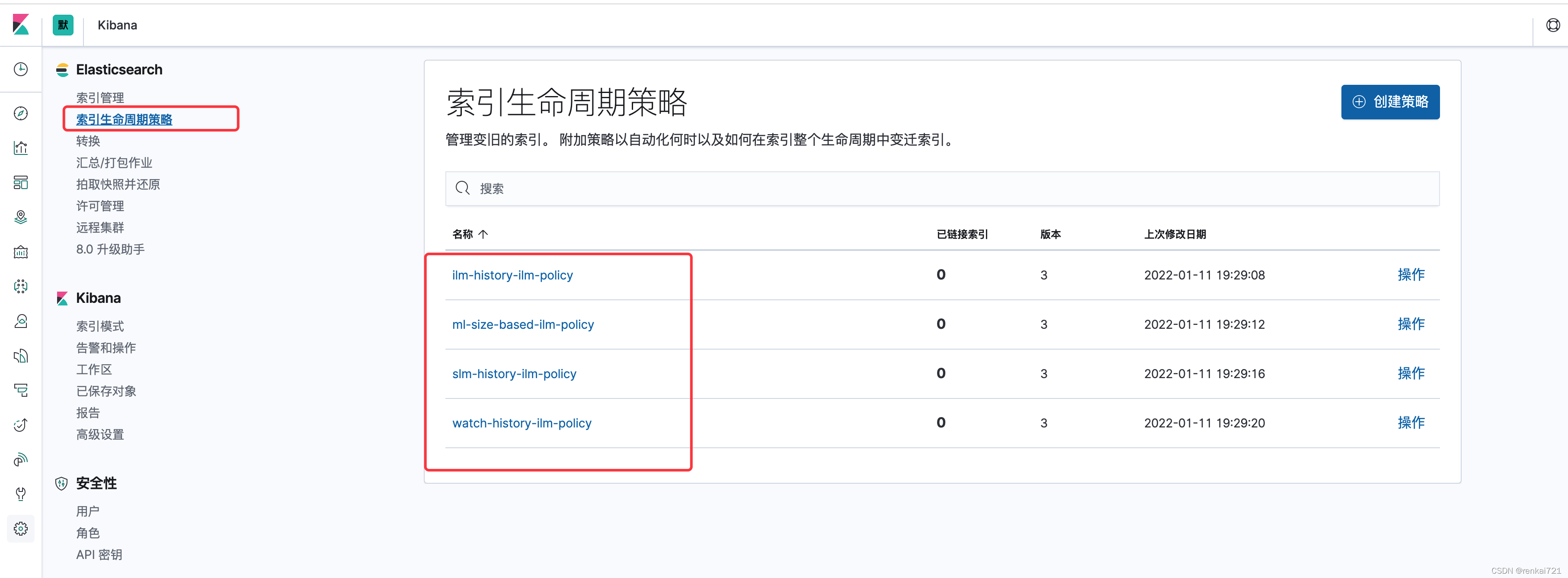Select 索引管理 in Elasticsearch menu
The width and height of the screenshot is (1568, 578).
(100, 97)
